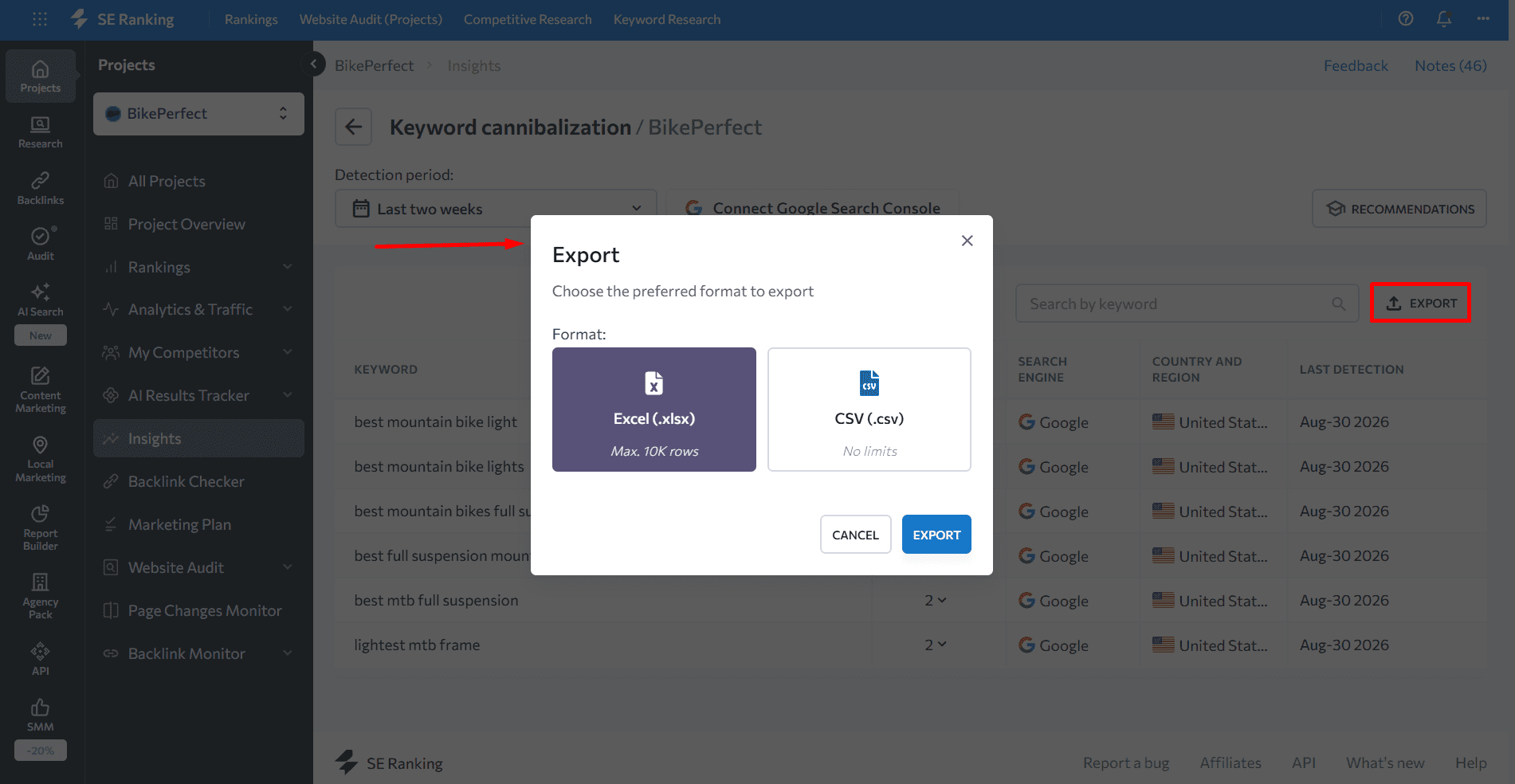Open the Last two weeks detection period dropdown
This screenshot has height=784, width=1515.
(496, 209)
